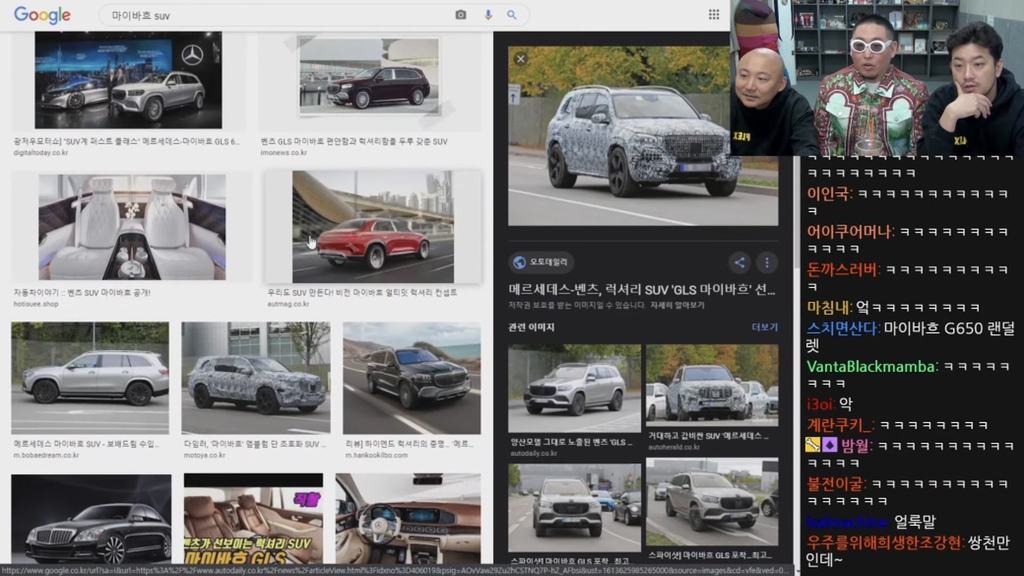
Task: Click the webcam overlay of streamers
Action: pos(877,78)
